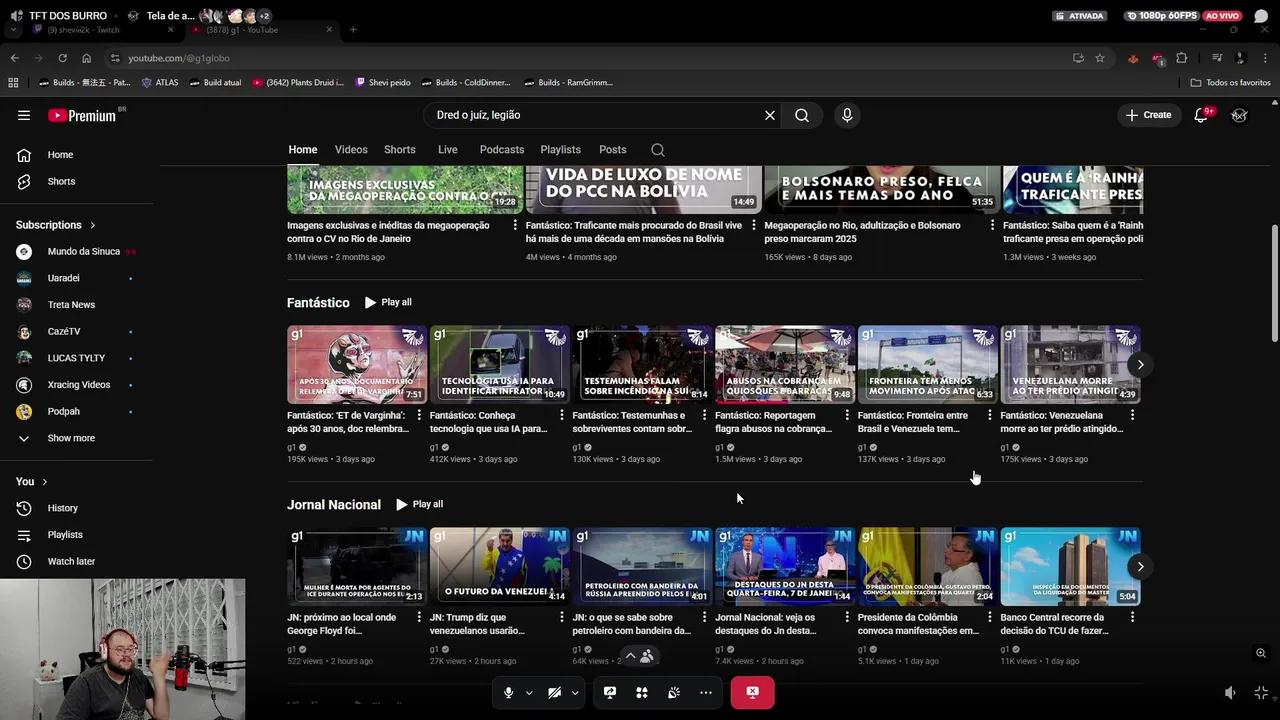
Task: Open Watch later in the sidebar
Action: (71, 561)
